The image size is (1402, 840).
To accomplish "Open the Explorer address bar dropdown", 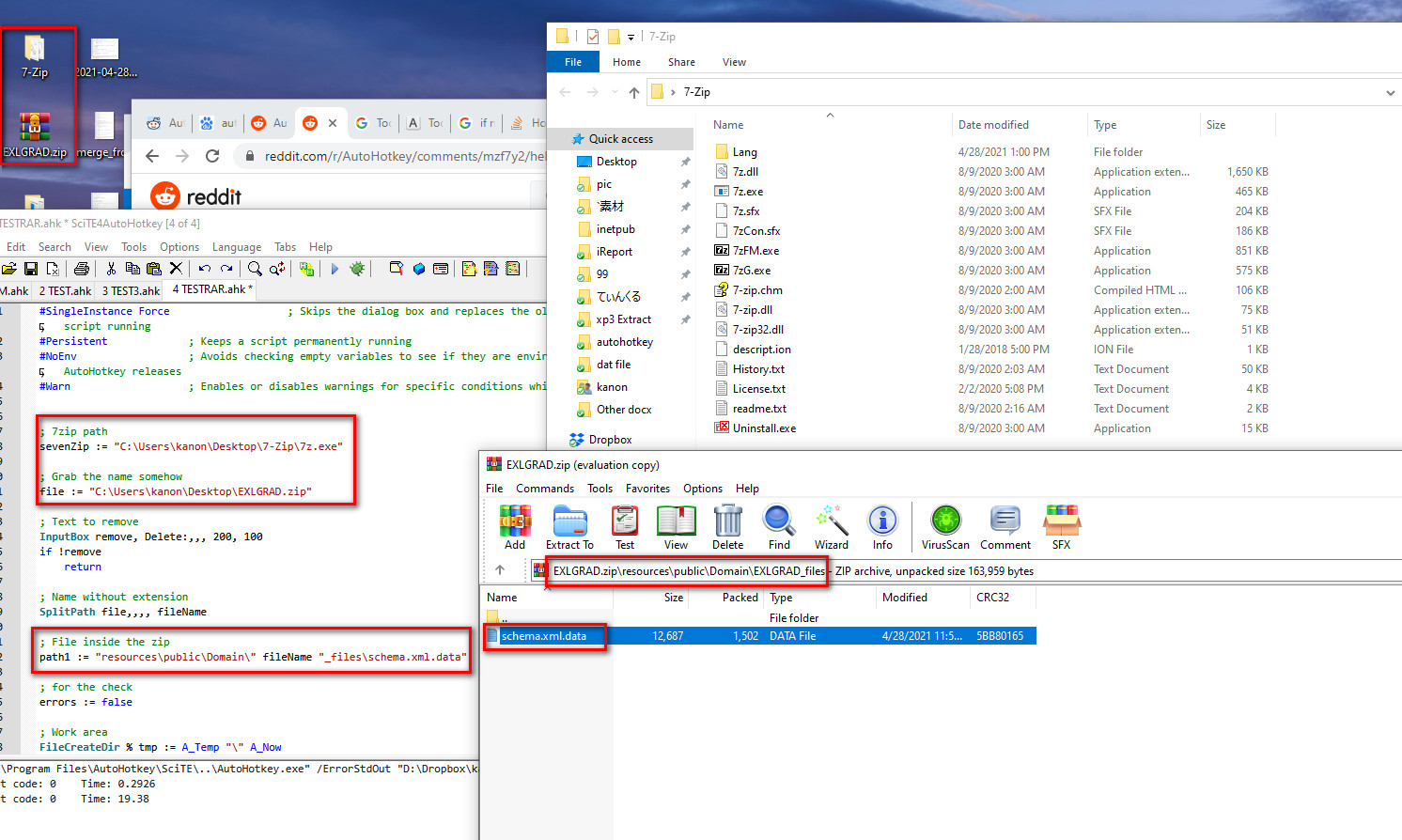I will click(x=1389, y=91).
